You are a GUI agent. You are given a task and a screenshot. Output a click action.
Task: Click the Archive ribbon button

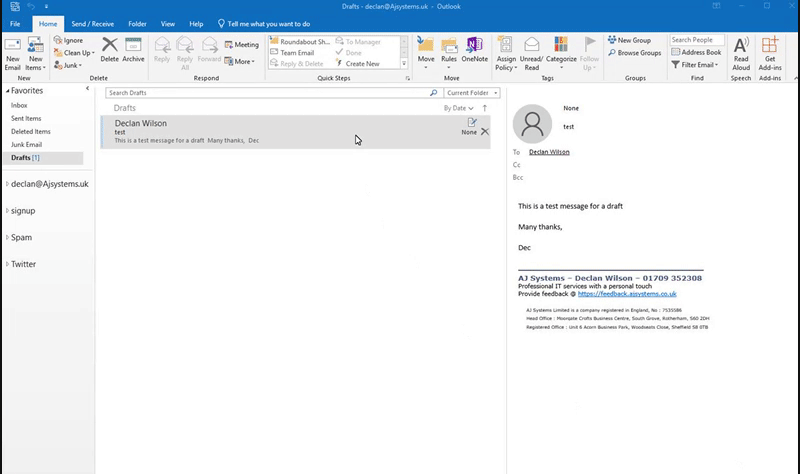click(133, 49)
